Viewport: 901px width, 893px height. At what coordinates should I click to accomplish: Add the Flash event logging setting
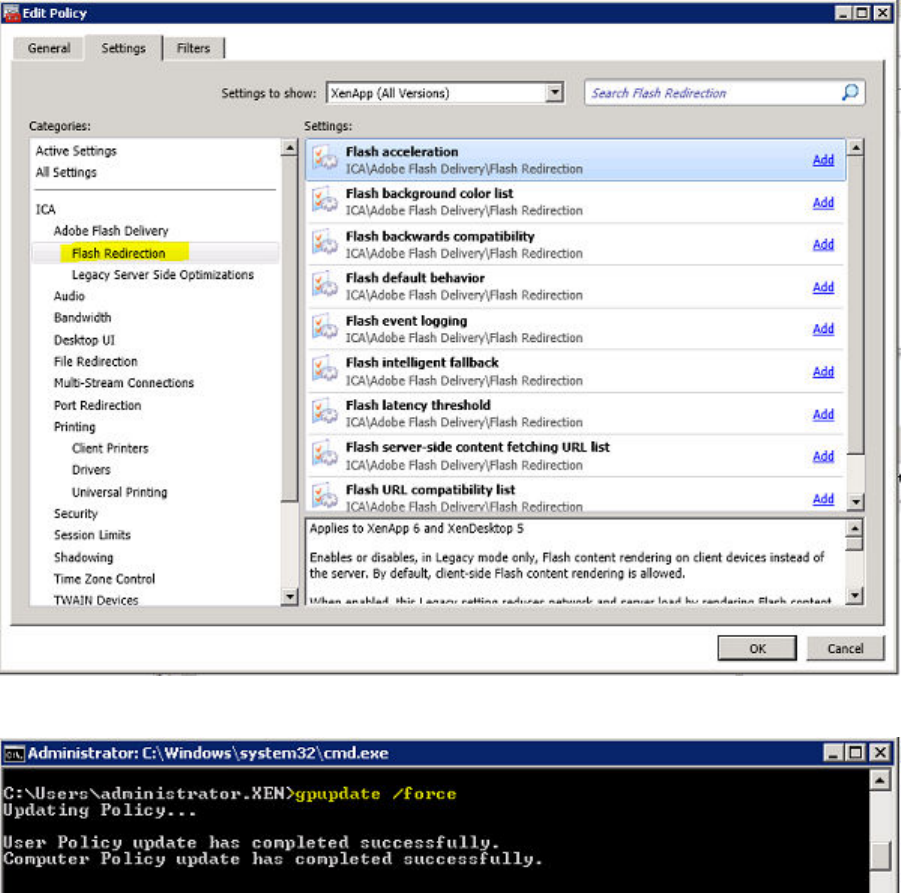pos(823,329)
